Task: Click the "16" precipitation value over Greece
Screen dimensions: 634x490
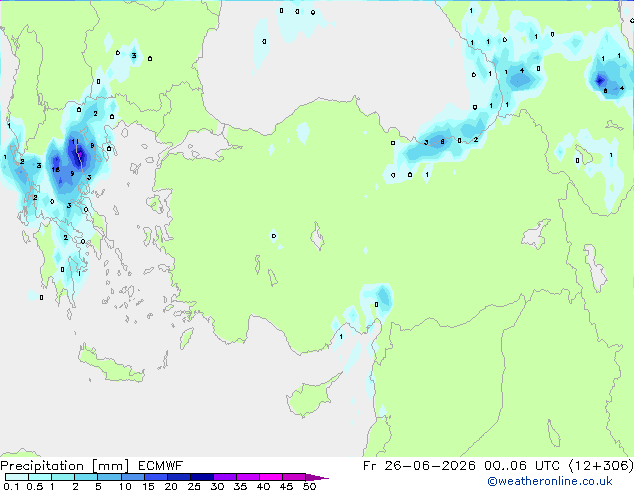Action: 55,169
